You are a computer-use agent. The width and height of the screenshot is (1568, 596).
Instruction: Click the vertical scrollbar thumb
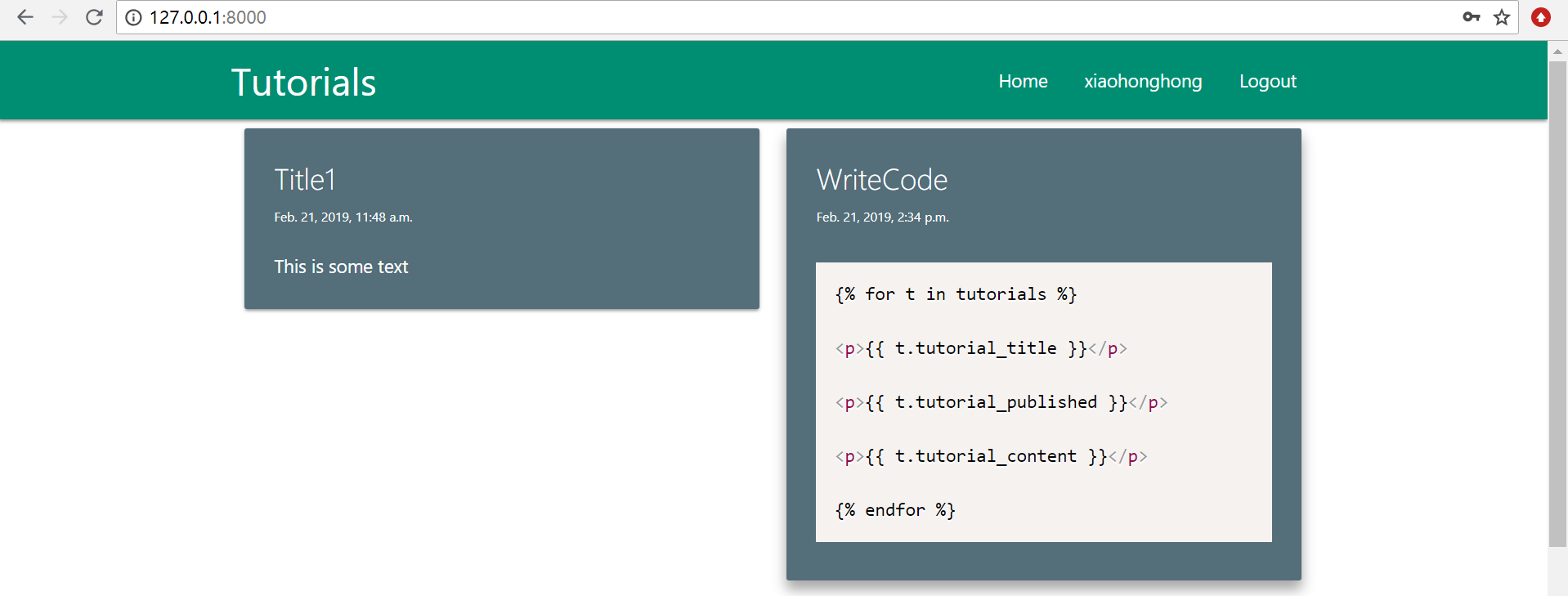click(x=1557, y=302)
